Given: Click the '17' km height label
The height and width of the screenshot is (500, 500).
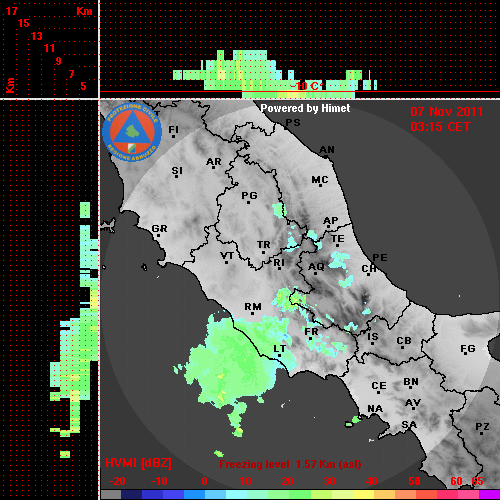Looking at the screenshot, I should click(x=11, y=11).
